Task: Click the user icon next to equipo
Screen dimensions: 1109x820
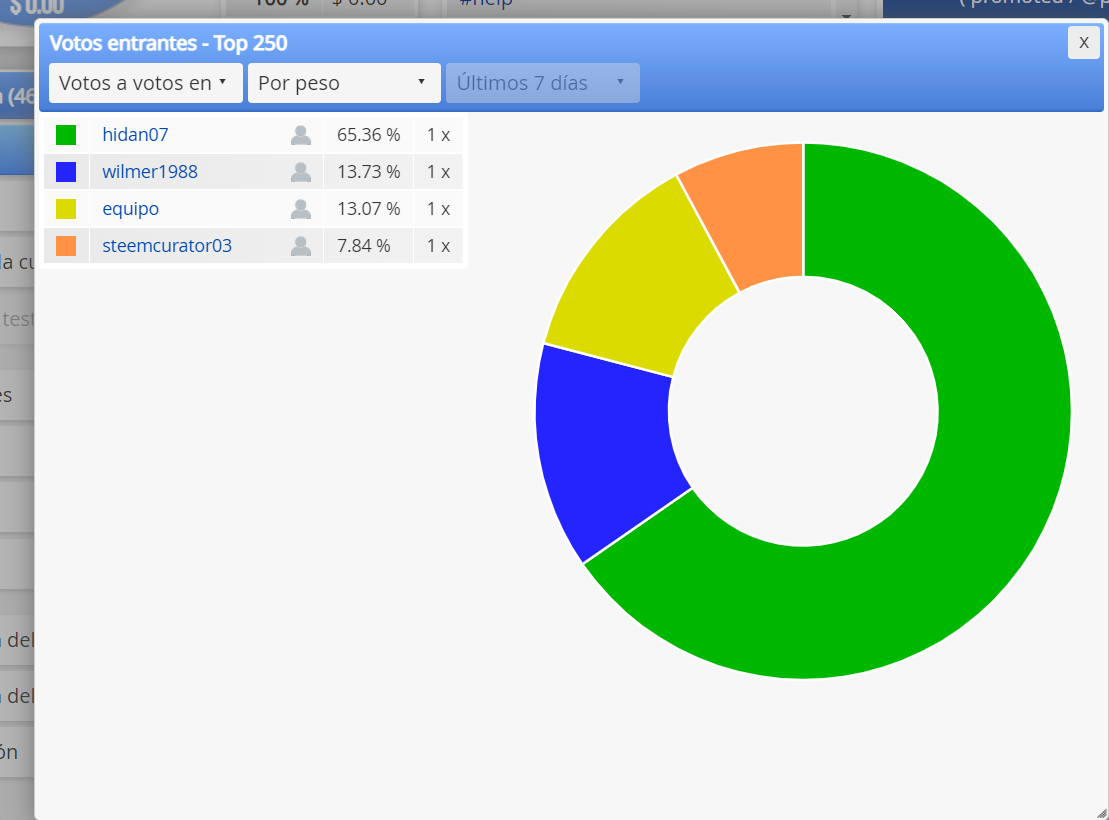Action: tap(301, 209)
